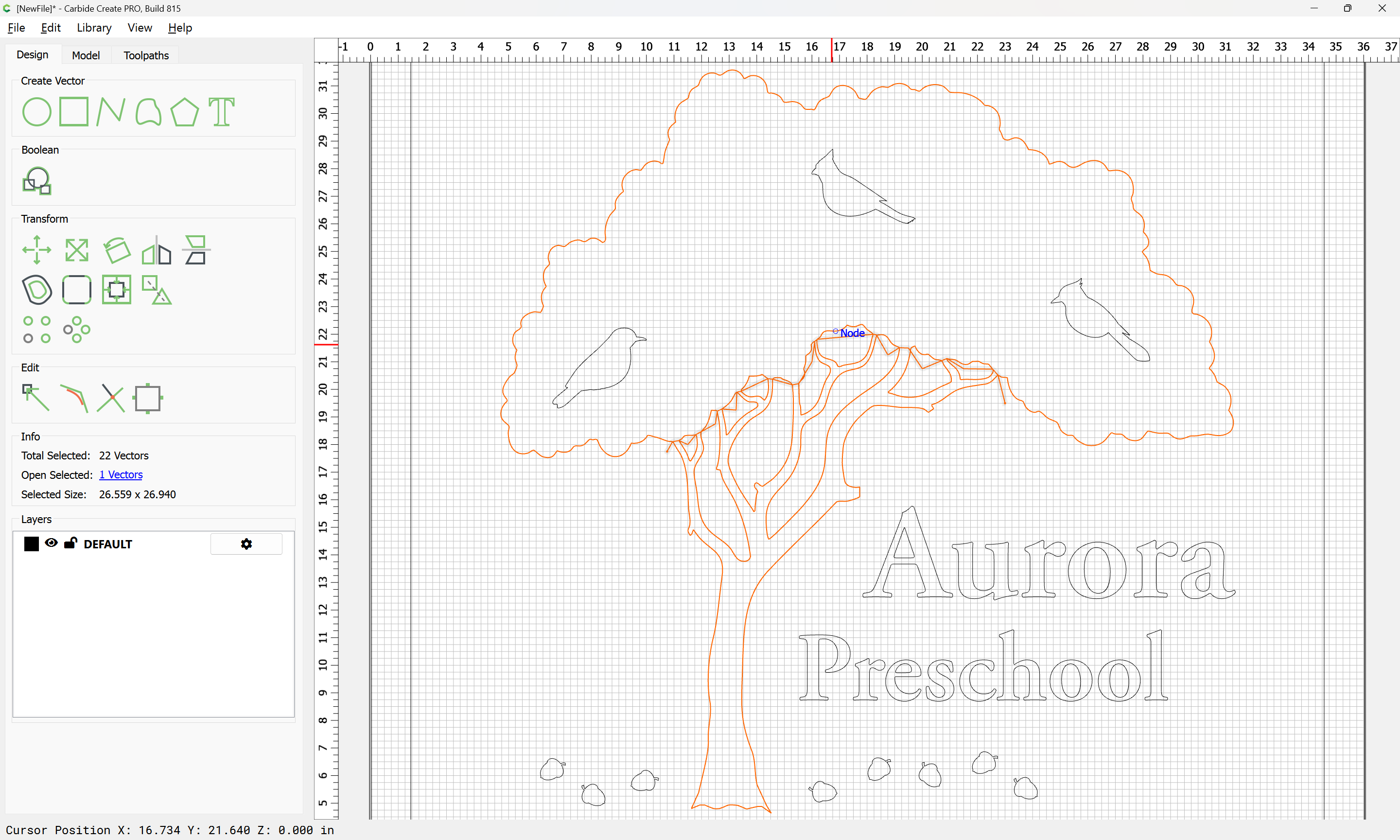Click the 'Selected Size: 26.559 x 26.940' text

(x=99, y=494)
